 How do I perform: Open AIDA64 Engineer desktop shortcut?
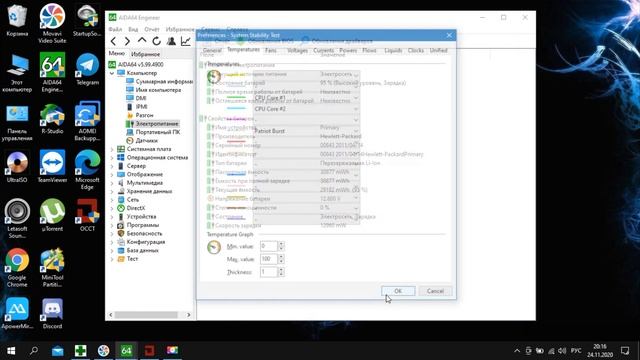[x=52, y=73]
